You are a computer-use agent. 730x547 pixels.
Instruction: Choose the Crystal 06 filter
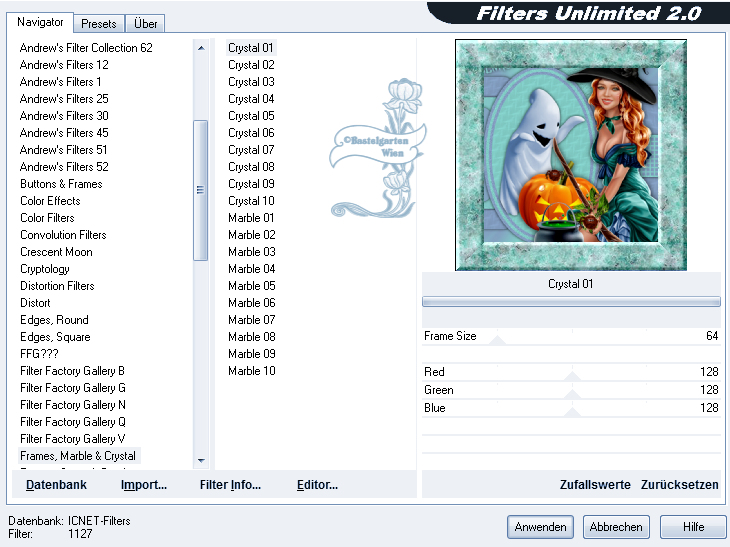251,133
